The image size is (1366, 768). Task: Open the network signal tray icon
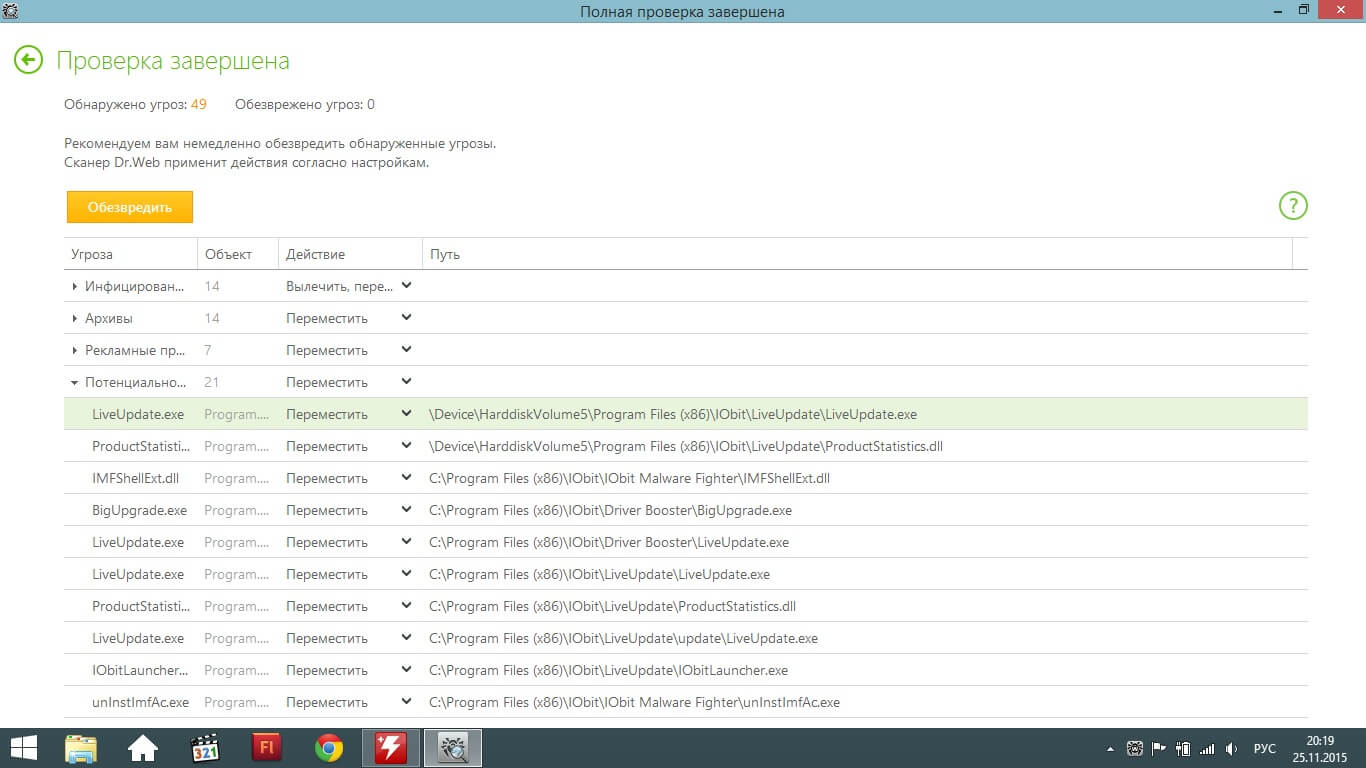pyautogui.click(x=1207, y=748)
